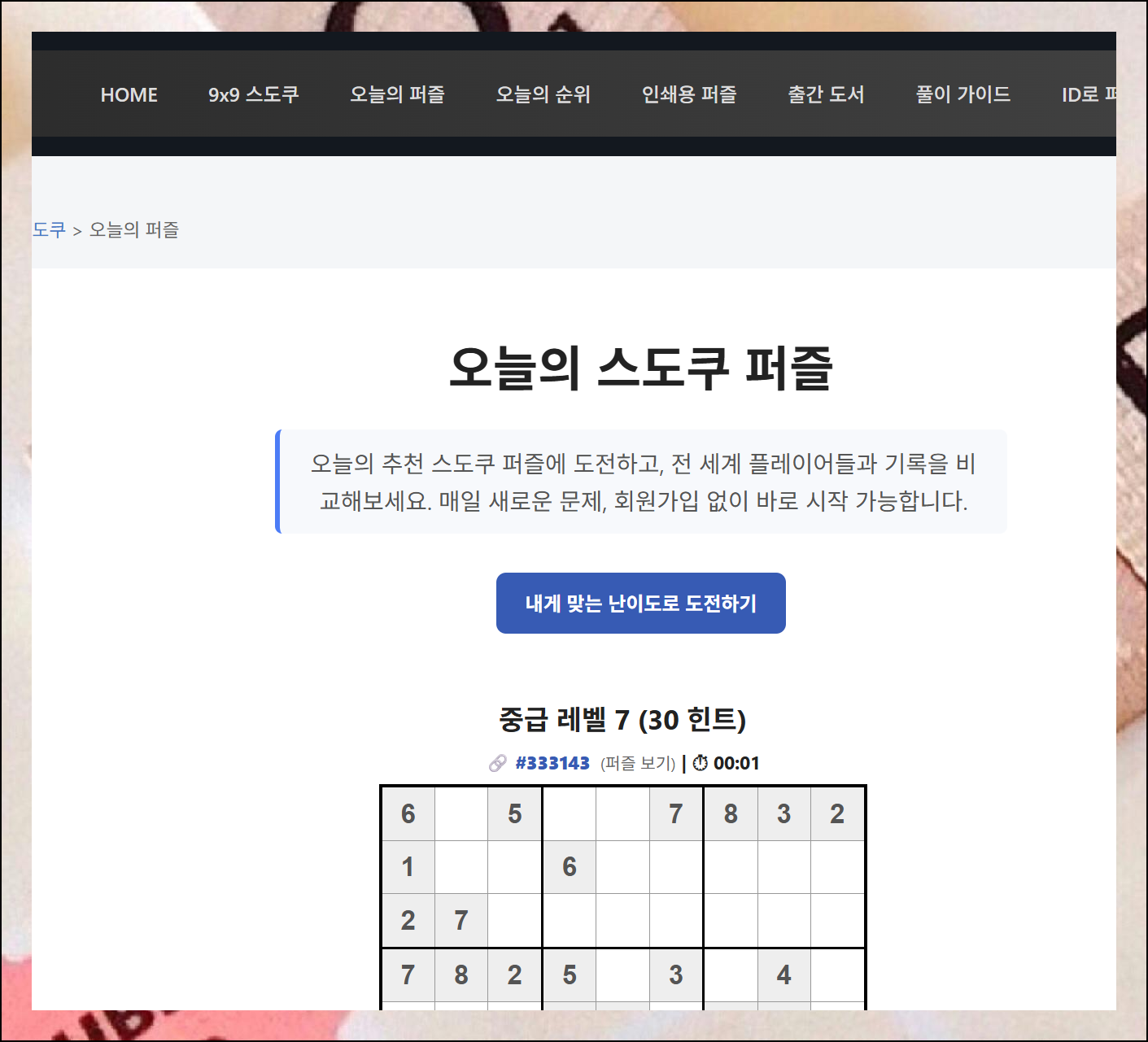Open the 오늘의 순위 menu item
Image resolution: width=1148 pixels, height=1042 pixels.
543,94
